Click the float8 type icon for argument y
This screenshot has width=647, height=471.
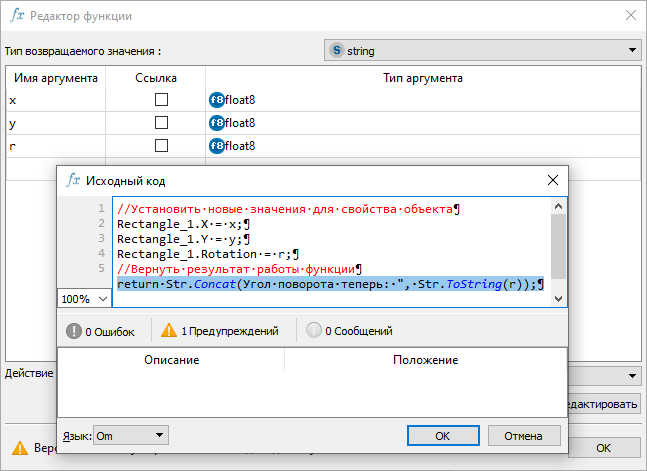216,123
